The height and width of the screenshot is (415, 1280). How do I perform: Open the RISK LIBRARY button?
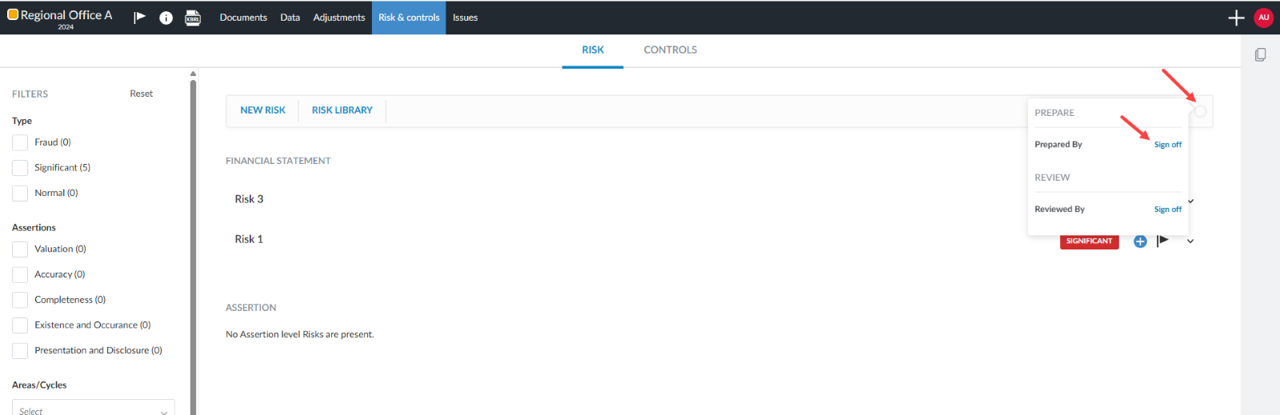[342, 110]
